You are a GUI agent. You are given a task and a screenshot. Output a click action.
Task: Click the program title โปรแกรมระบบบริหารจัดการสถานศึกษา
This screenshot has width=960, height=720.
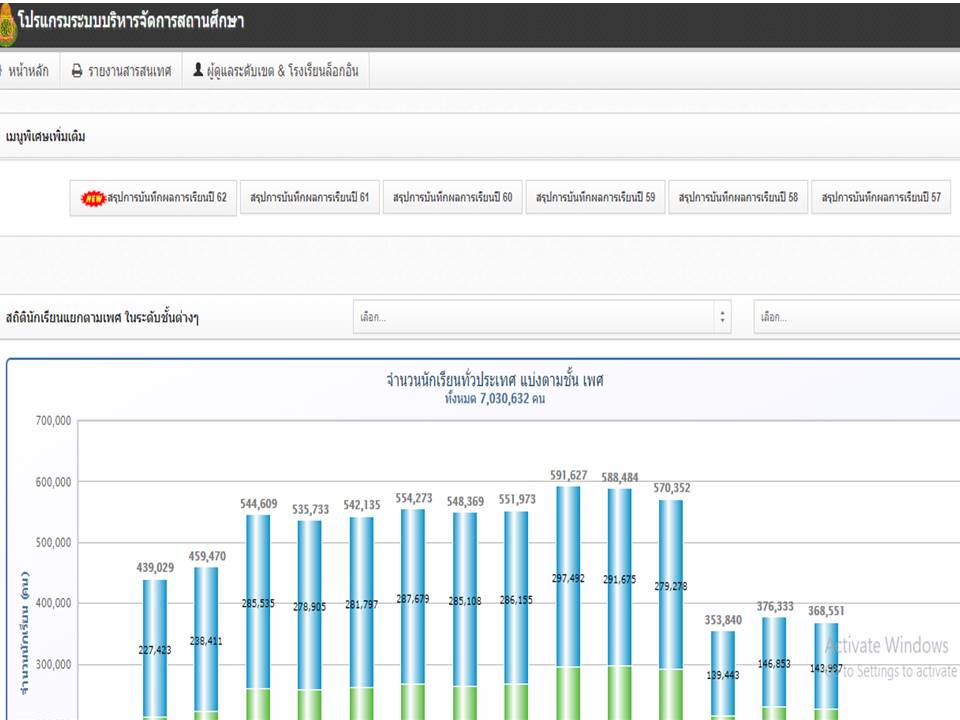(x=131, y=21)
